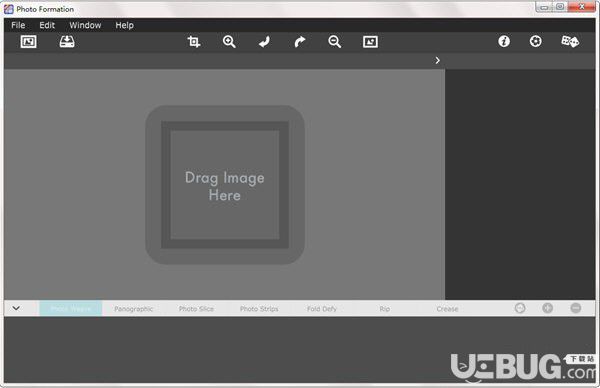
Task: Click the Drag Image Here drop area
Action: 225,185
